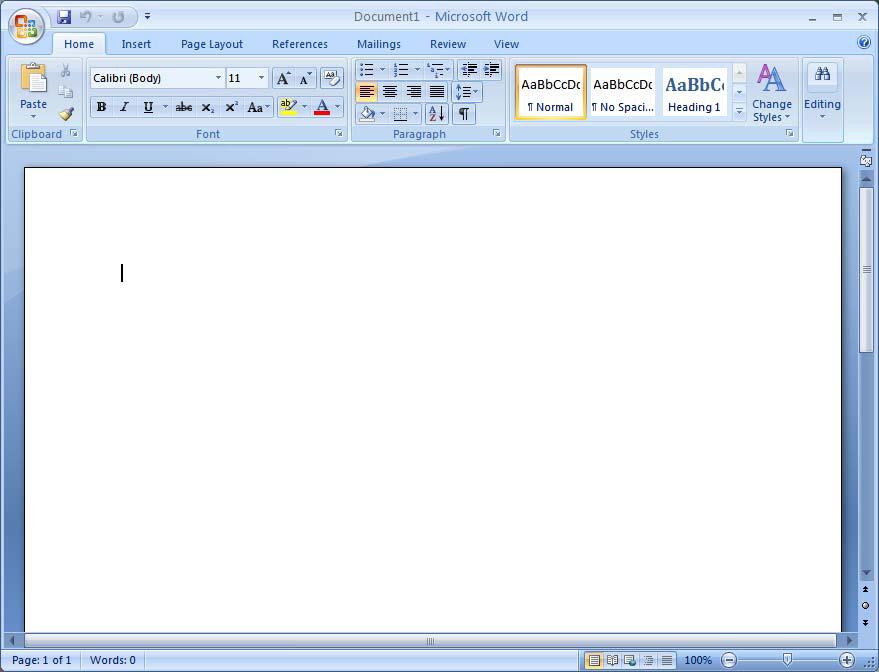Toggle bold formatting
This screenshot has height=672, width=879.
tap(101, 107)
